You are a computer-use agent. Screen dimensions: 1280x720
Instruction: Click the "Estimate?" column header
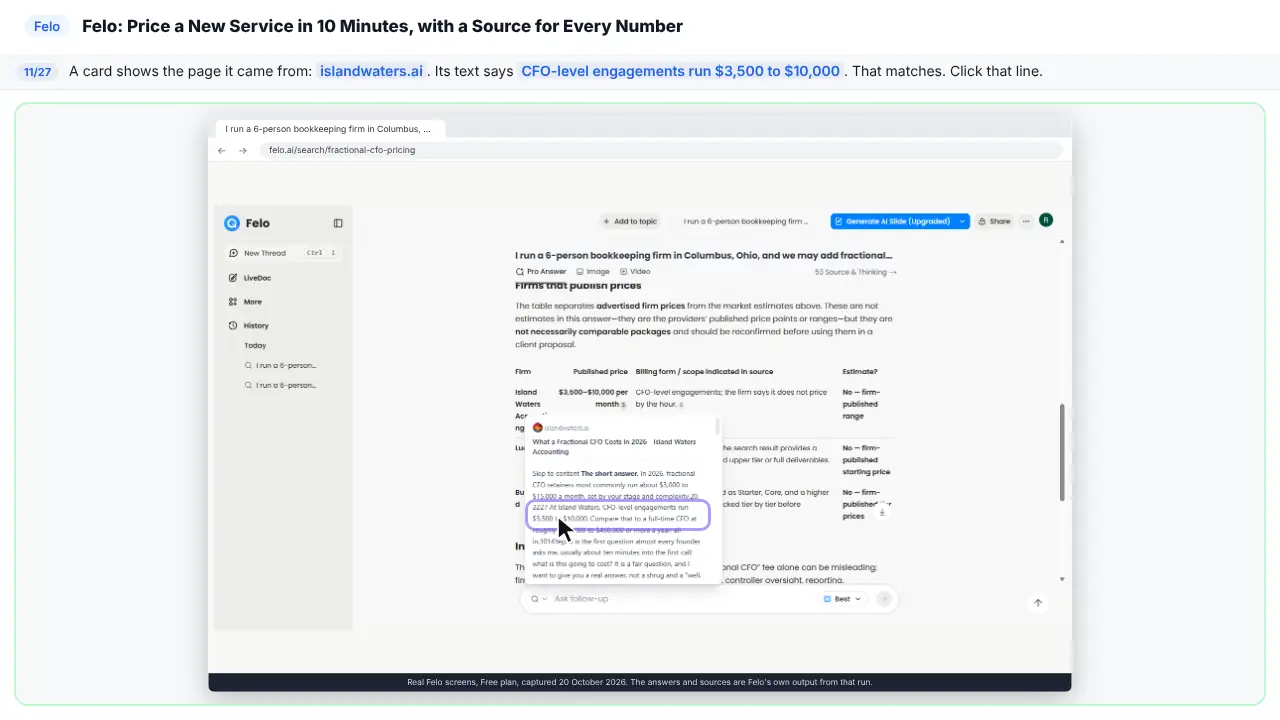pyautogui.click(x=860, y=372)
